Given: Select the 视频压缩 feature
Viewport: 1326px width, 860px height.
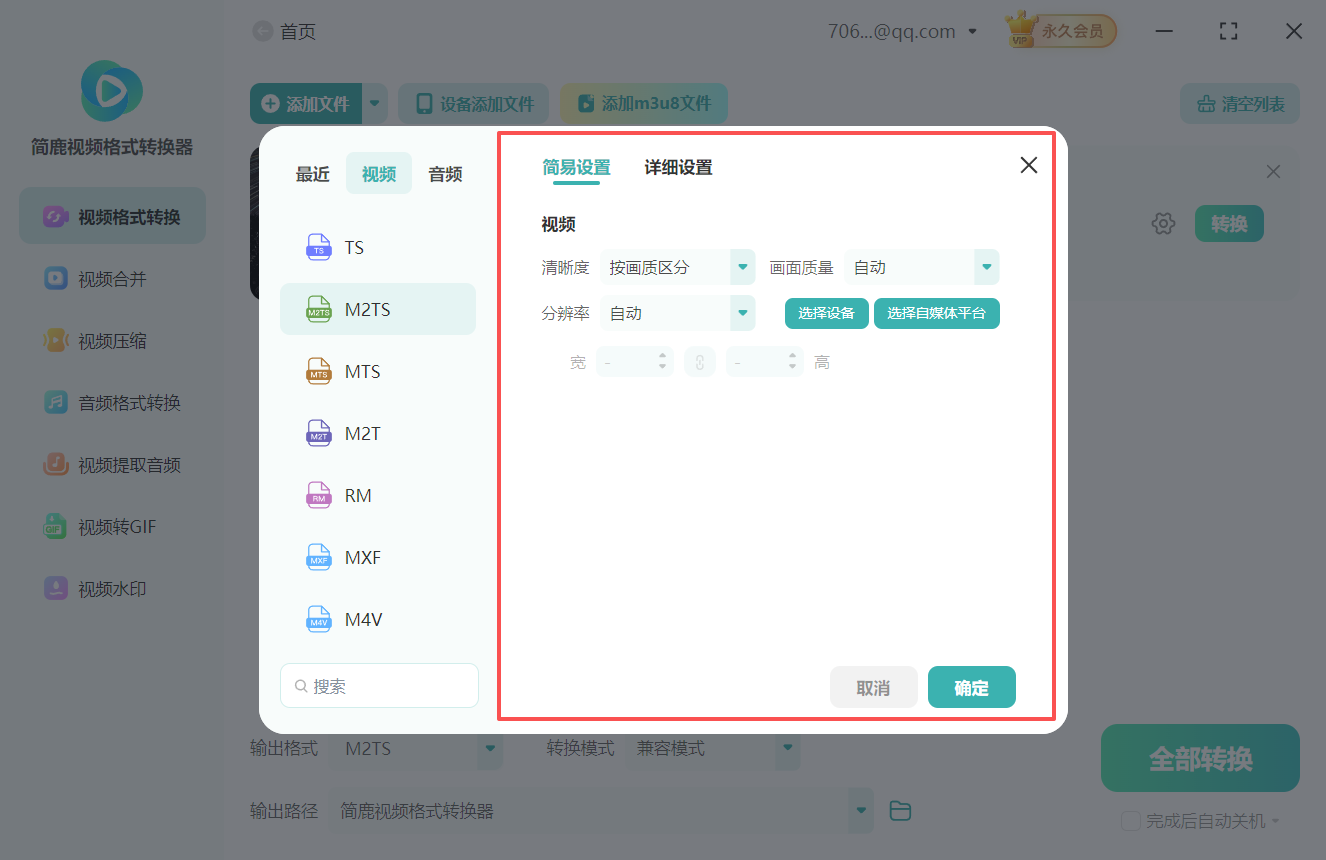Looking at the screenshot, I should pyautogui.click(x=112, y=340).
